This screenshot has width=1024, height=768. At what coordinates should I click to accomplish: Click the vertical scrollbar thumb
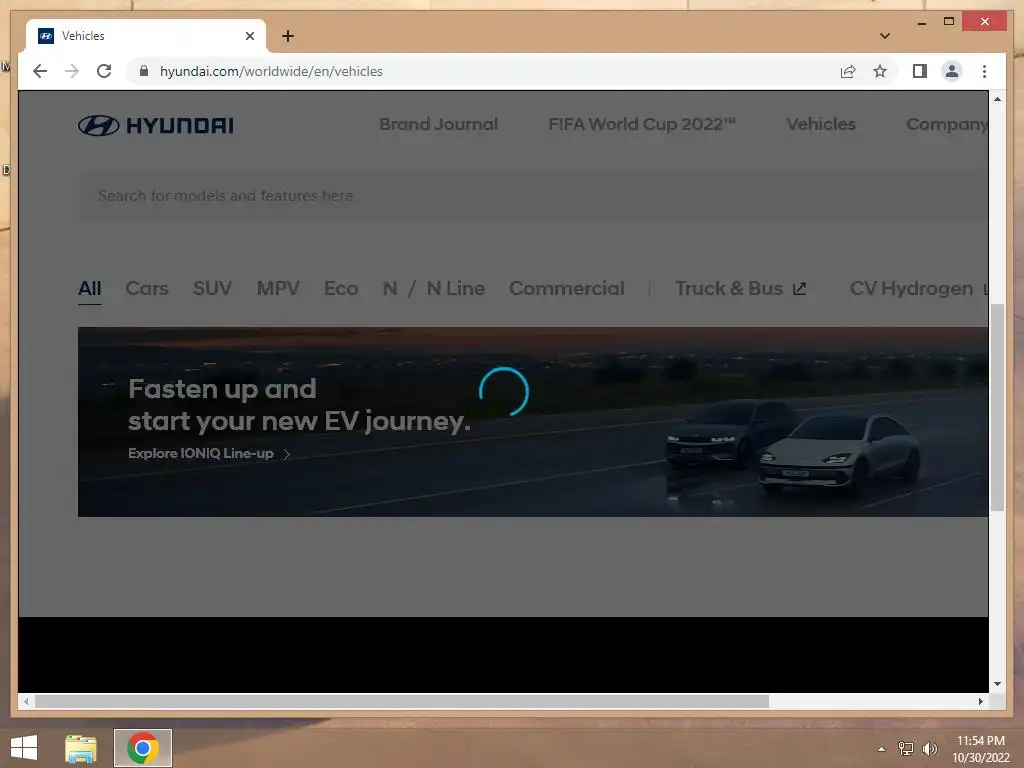click(x=997, y=408)
